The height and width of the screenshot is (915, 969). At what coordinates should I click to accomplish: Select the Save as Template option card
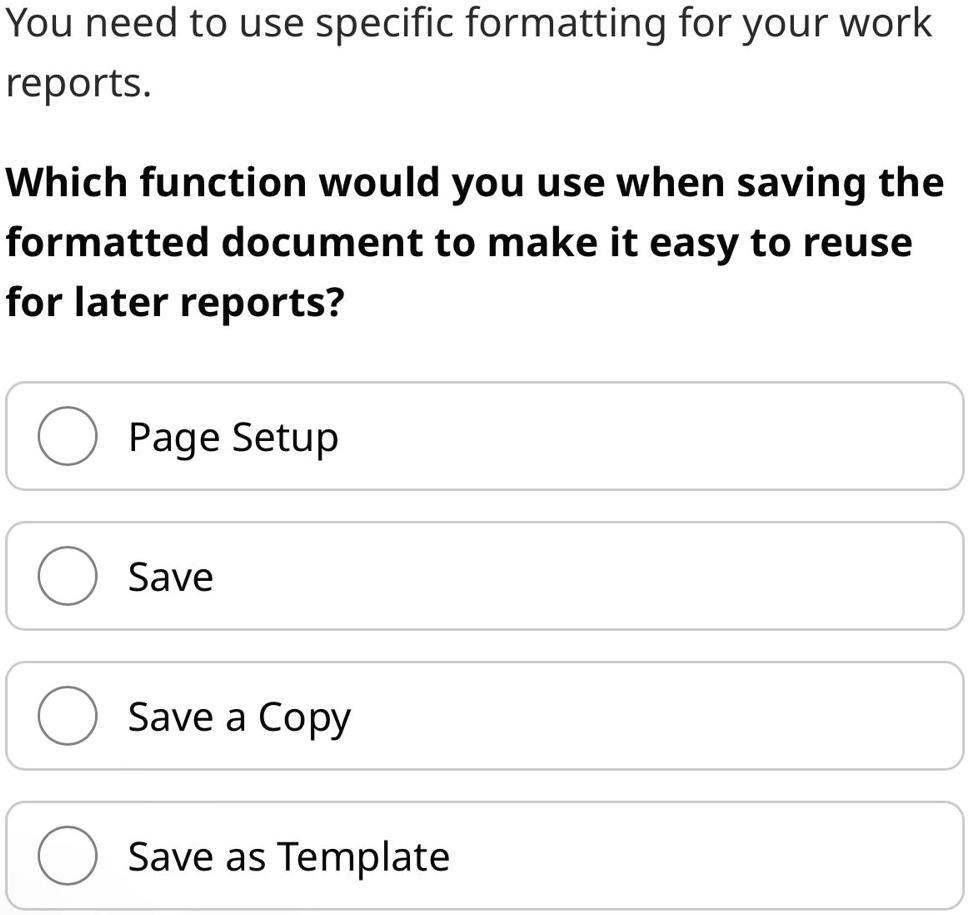pos(484,856)
